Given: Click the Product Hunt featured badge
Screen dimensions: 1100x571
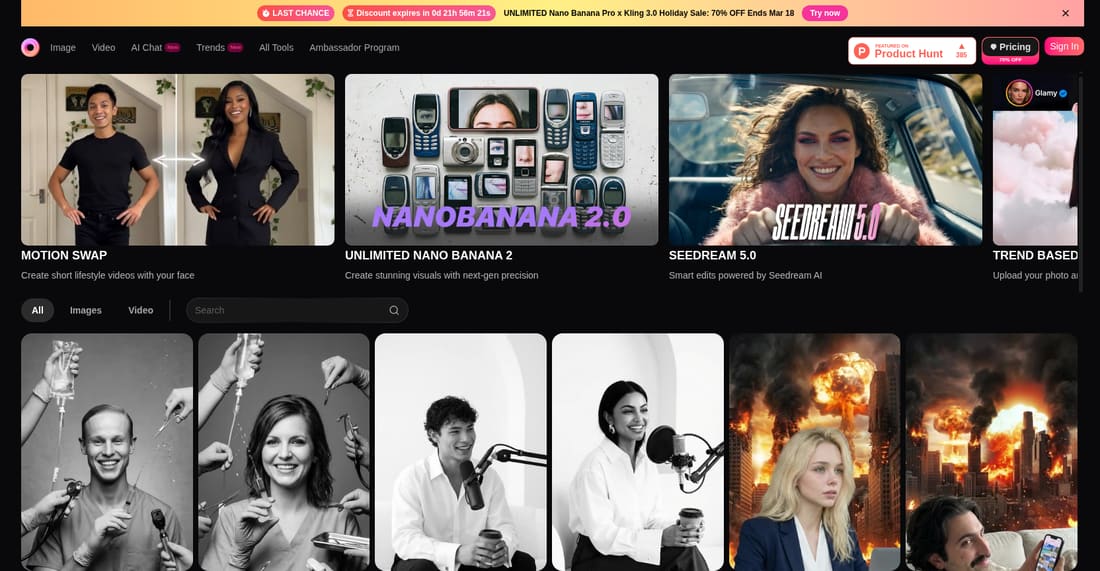Looking at the screenshot, I should [x=912, y=51].
